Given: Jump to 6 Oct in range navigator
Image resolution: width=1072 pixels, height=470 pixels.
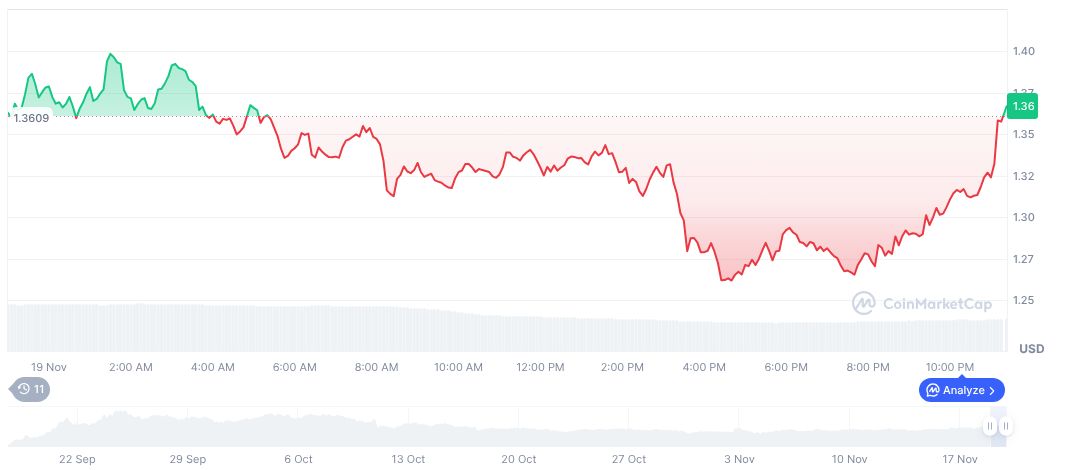Looking at the screenshot, I should (298, 459).
